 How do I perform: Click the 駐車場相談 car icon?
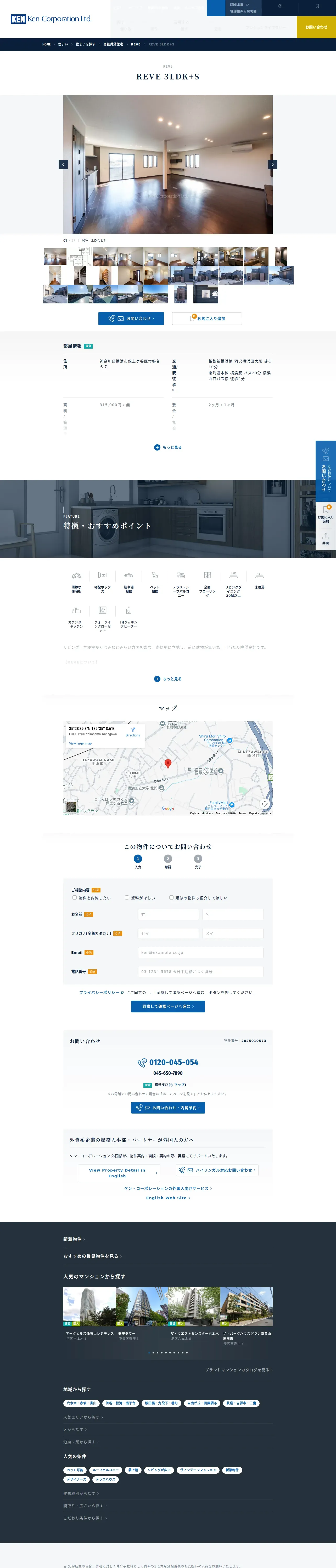[129, 575]
